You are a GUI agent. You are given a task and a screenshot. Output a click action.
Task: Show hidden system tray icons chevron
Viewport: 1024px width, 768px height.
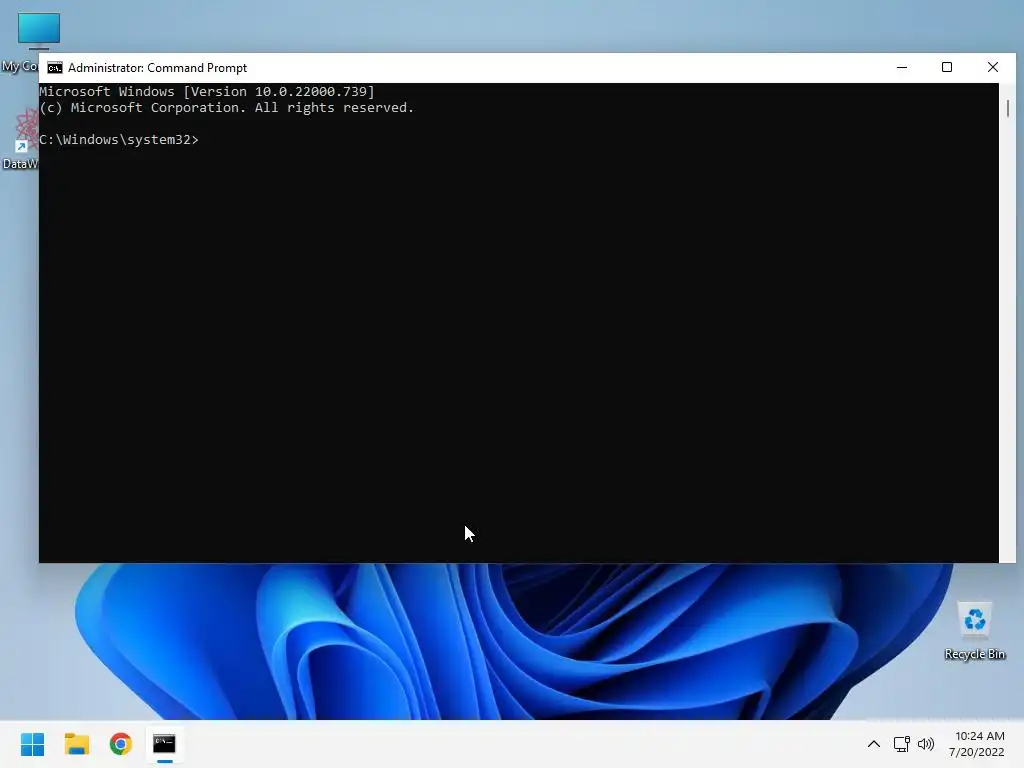click(874, 744)
